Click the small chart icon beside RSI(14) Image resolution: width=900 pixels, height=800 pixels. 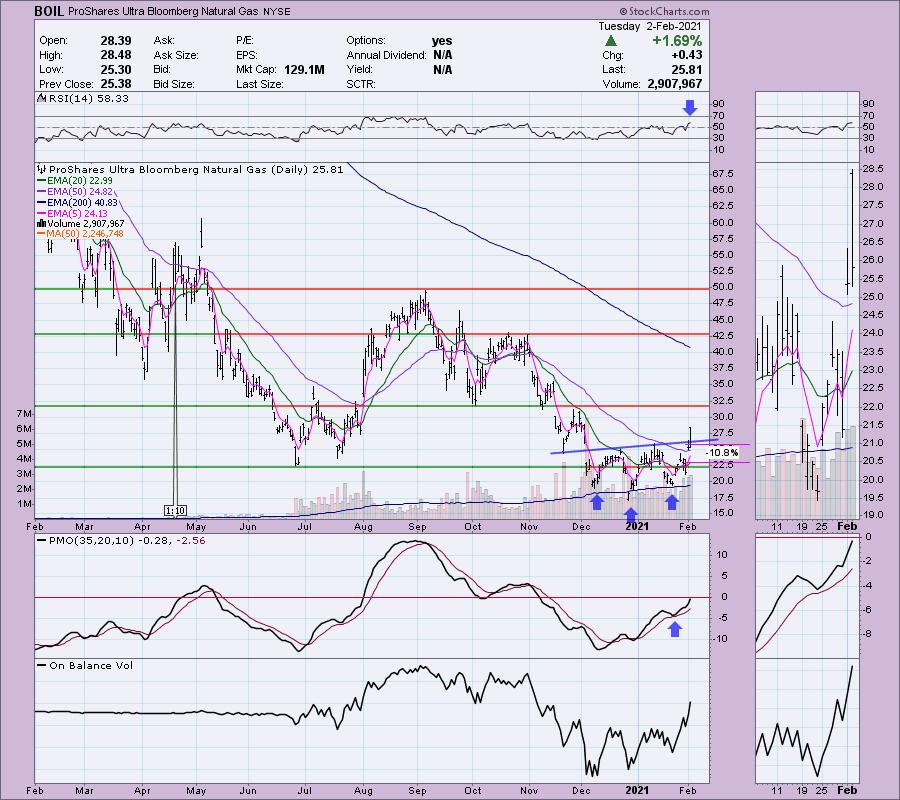[41, 98]
